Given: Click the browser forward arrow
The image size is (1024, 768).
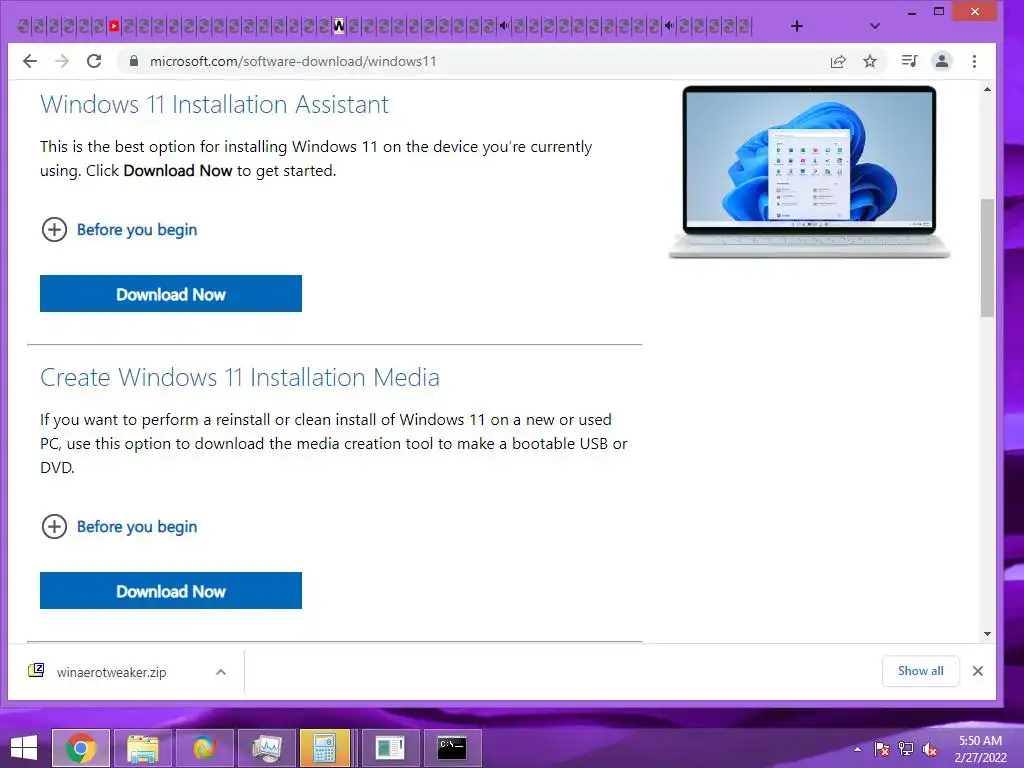Looking at the screenshot, I should pos(62,61).
